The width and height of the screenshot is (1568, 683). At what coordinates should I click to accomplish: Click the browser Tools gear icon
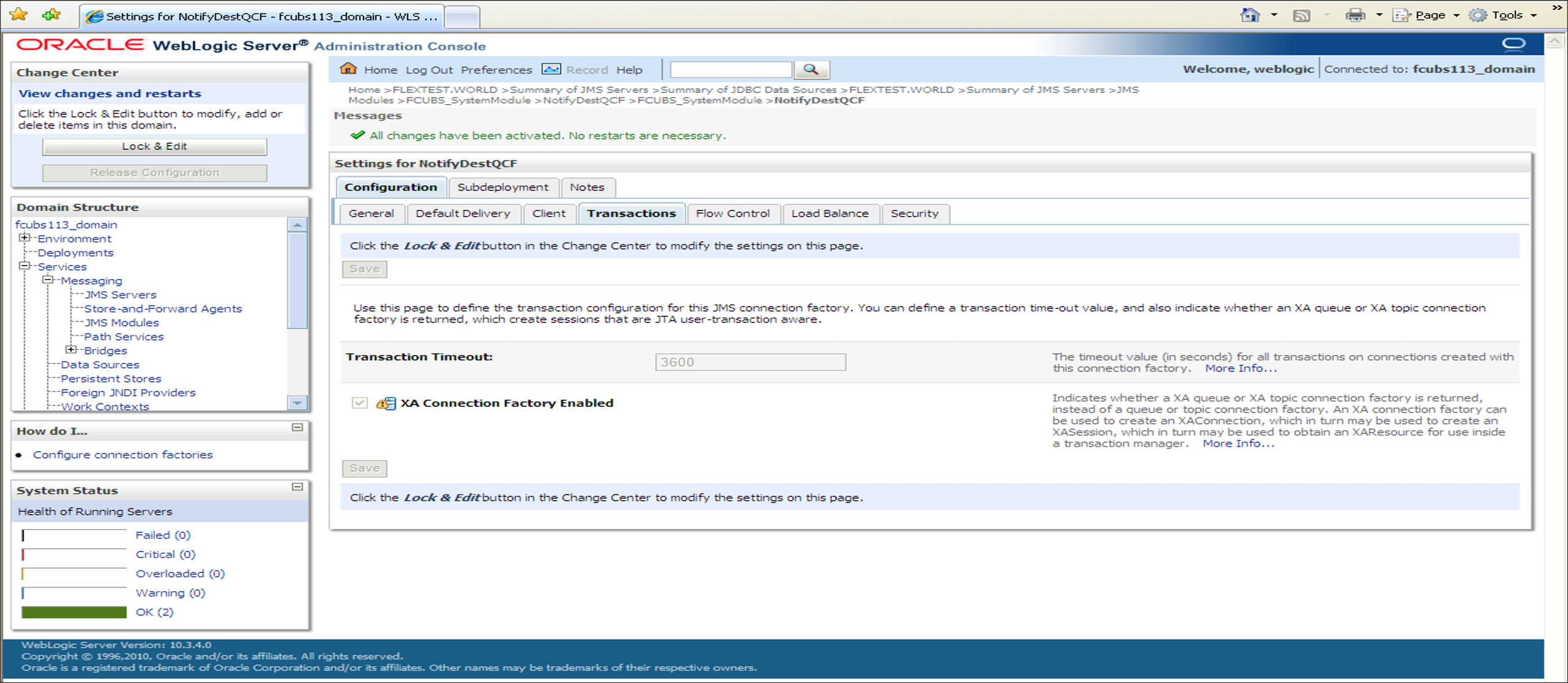tap(1478, 15)
